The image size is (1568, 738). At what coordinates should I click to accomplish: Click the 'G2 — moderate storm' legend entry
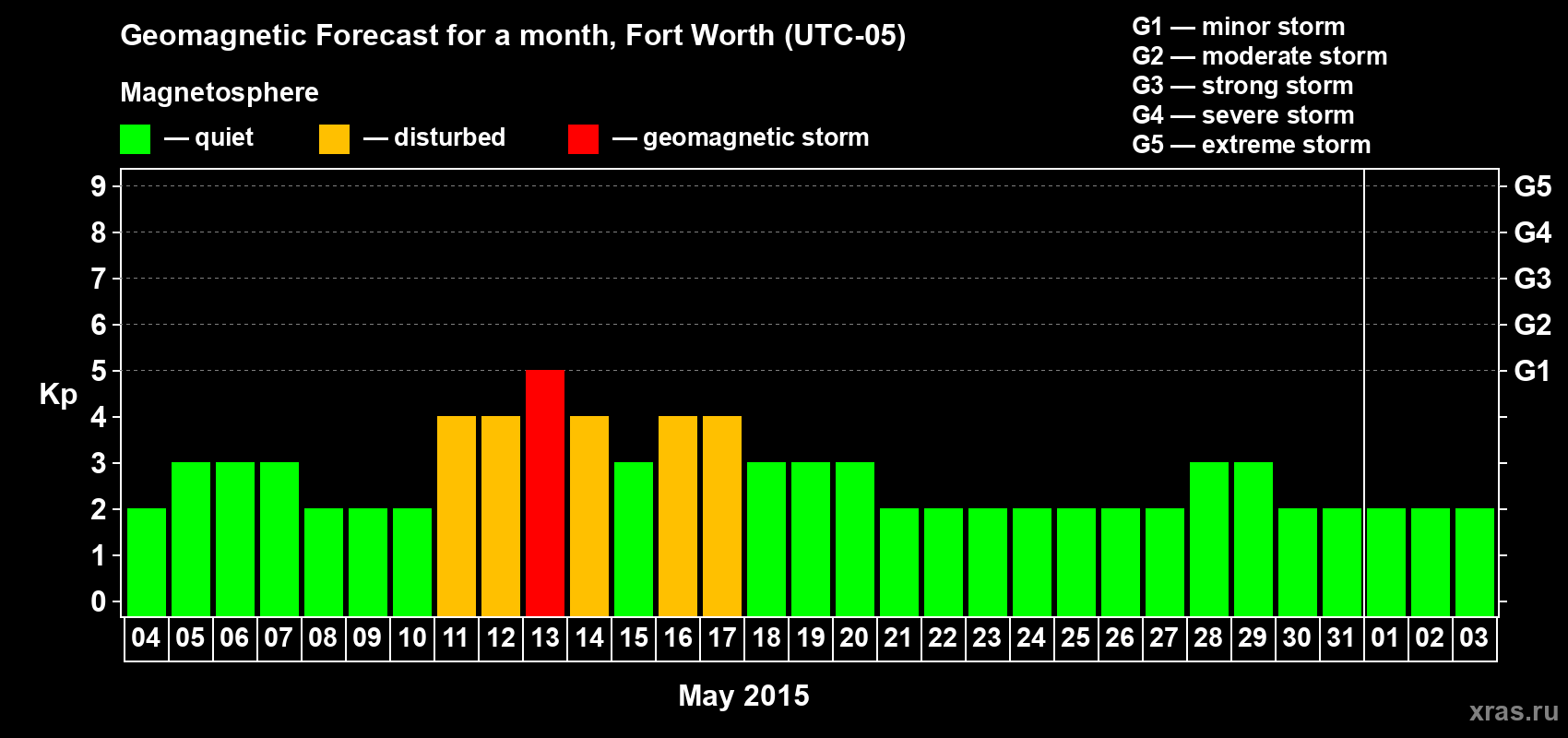point(1259,56)
